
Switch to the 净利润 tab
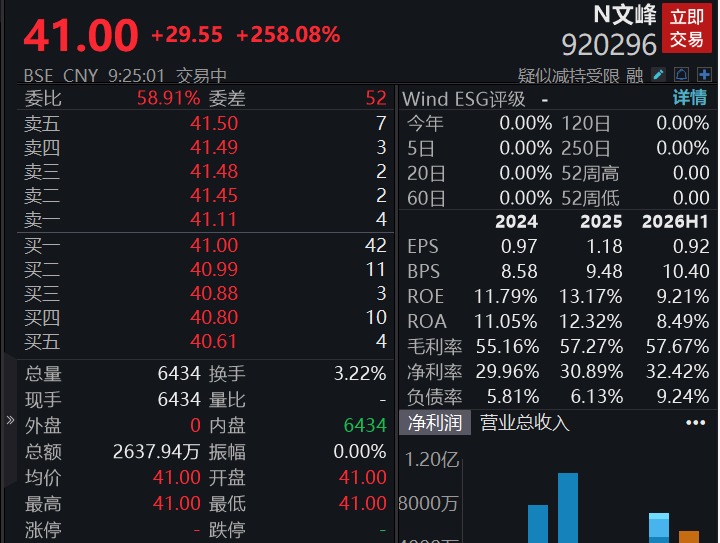pos(435,422)
